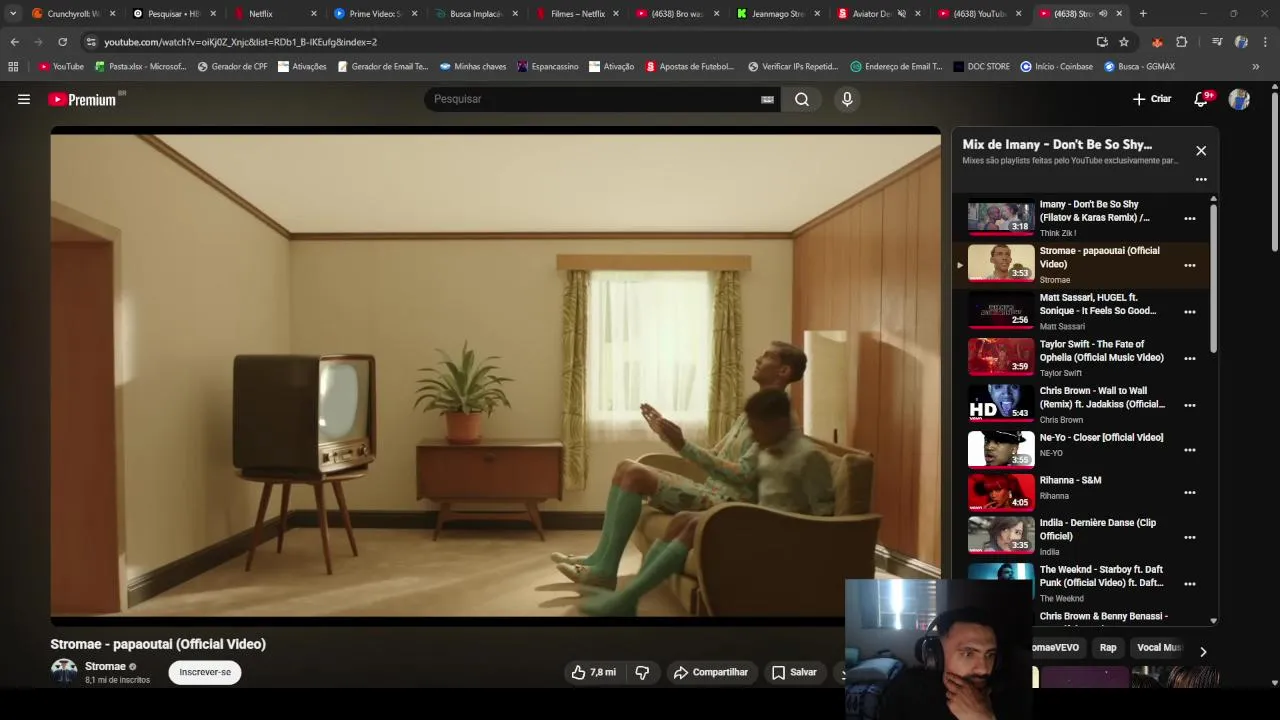
Task: Click the browser address bar URL
Action: 240,42
